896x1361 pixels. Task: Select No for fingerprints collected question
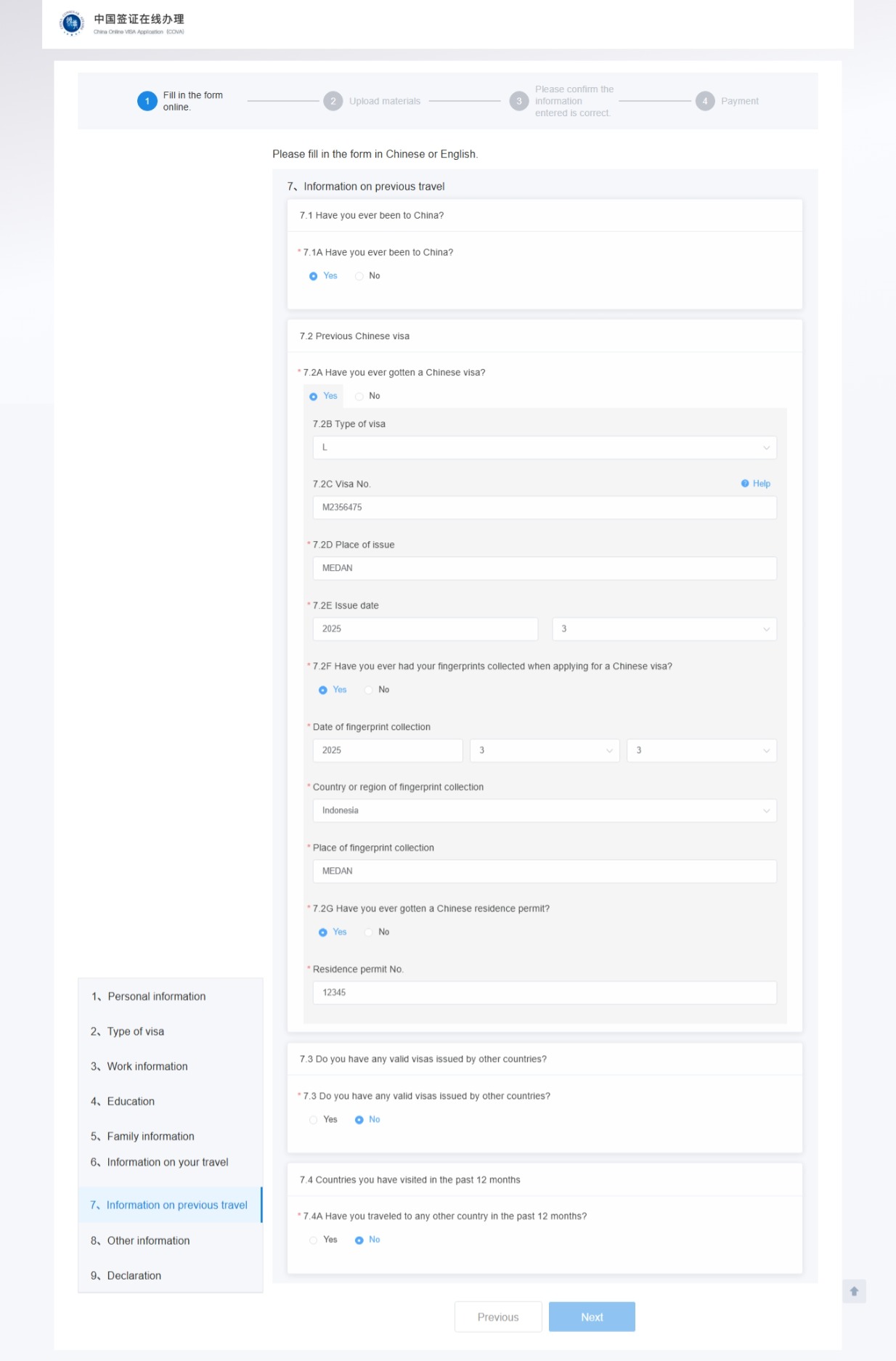(369, 690)
